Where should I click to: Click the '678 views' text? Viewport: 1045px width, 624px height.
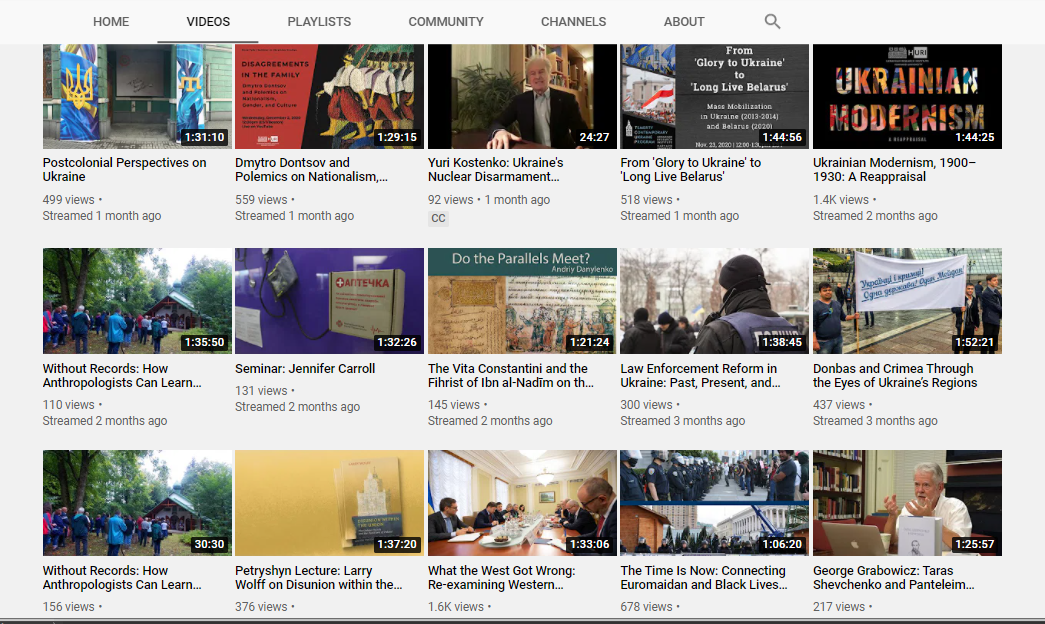coord(646,607)
